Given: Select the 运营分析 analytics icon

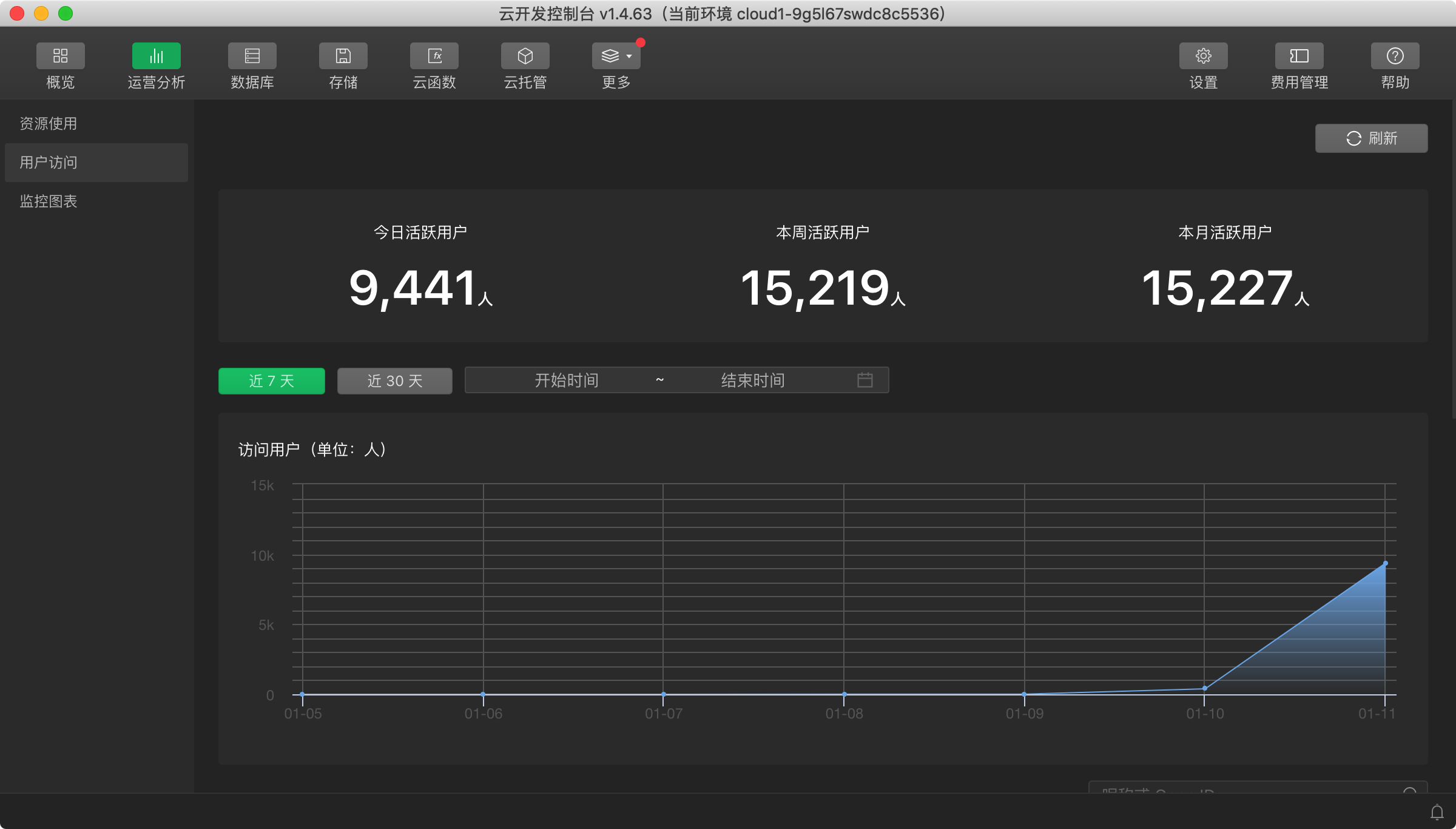Looking at the screenshot, I should [x=156, y=56].
